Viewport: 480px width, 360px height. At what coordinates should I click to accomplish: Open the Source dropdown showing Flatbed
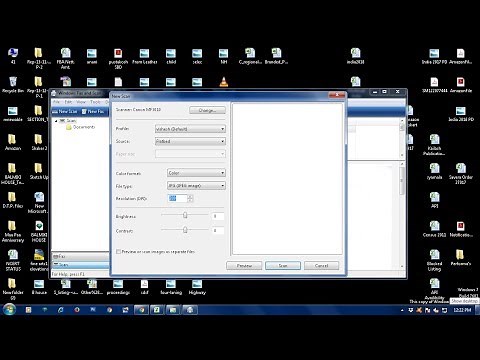[190, 141]
